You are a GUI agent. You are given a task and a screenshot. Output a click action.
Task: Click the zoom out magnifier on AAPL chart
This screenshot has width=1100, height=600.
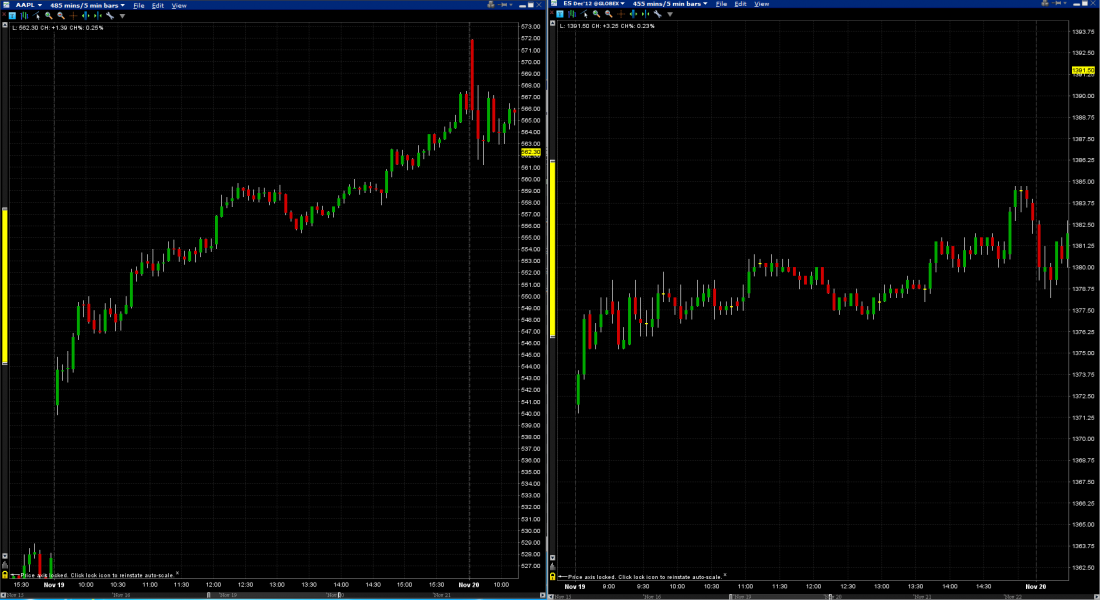pos(61,16)
